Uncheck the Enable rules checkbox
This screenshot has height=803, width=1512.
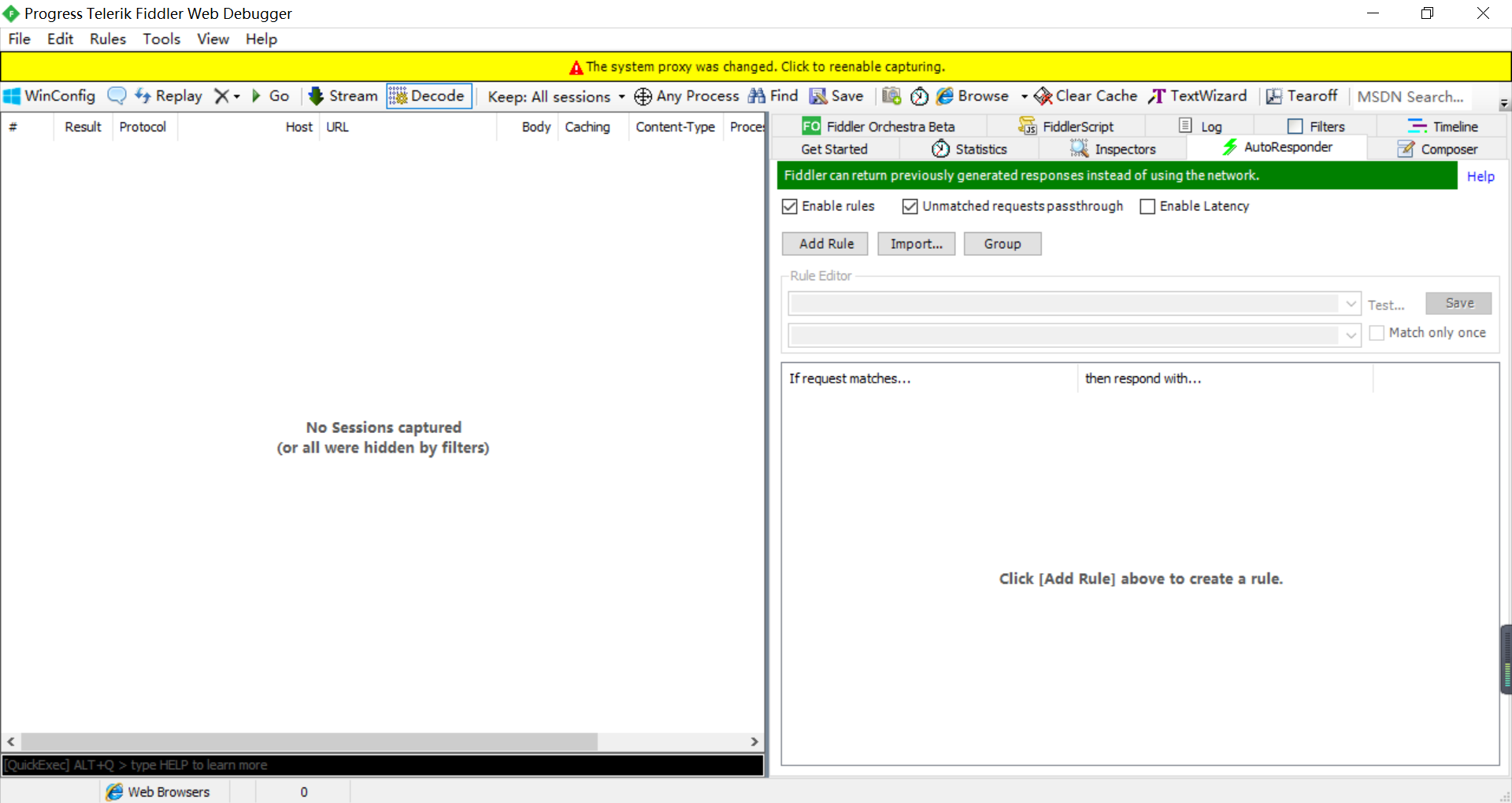[790, 206]
